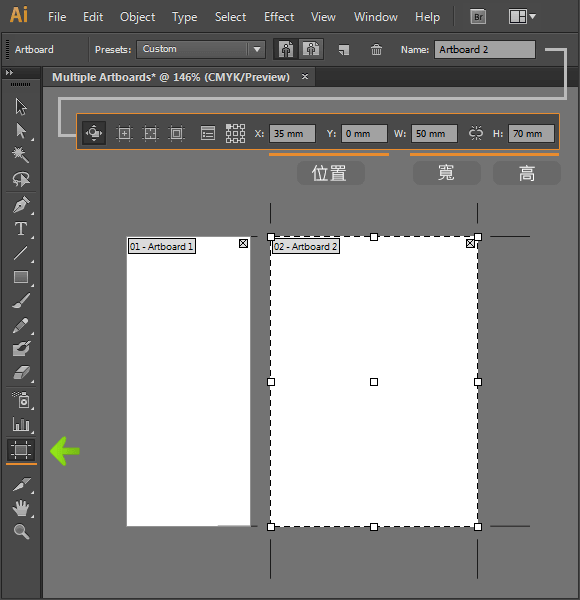Screen dimensions: 580x600
Task: Select the Eraser tool
Action: pyautogui.click(x=21, y=373)
